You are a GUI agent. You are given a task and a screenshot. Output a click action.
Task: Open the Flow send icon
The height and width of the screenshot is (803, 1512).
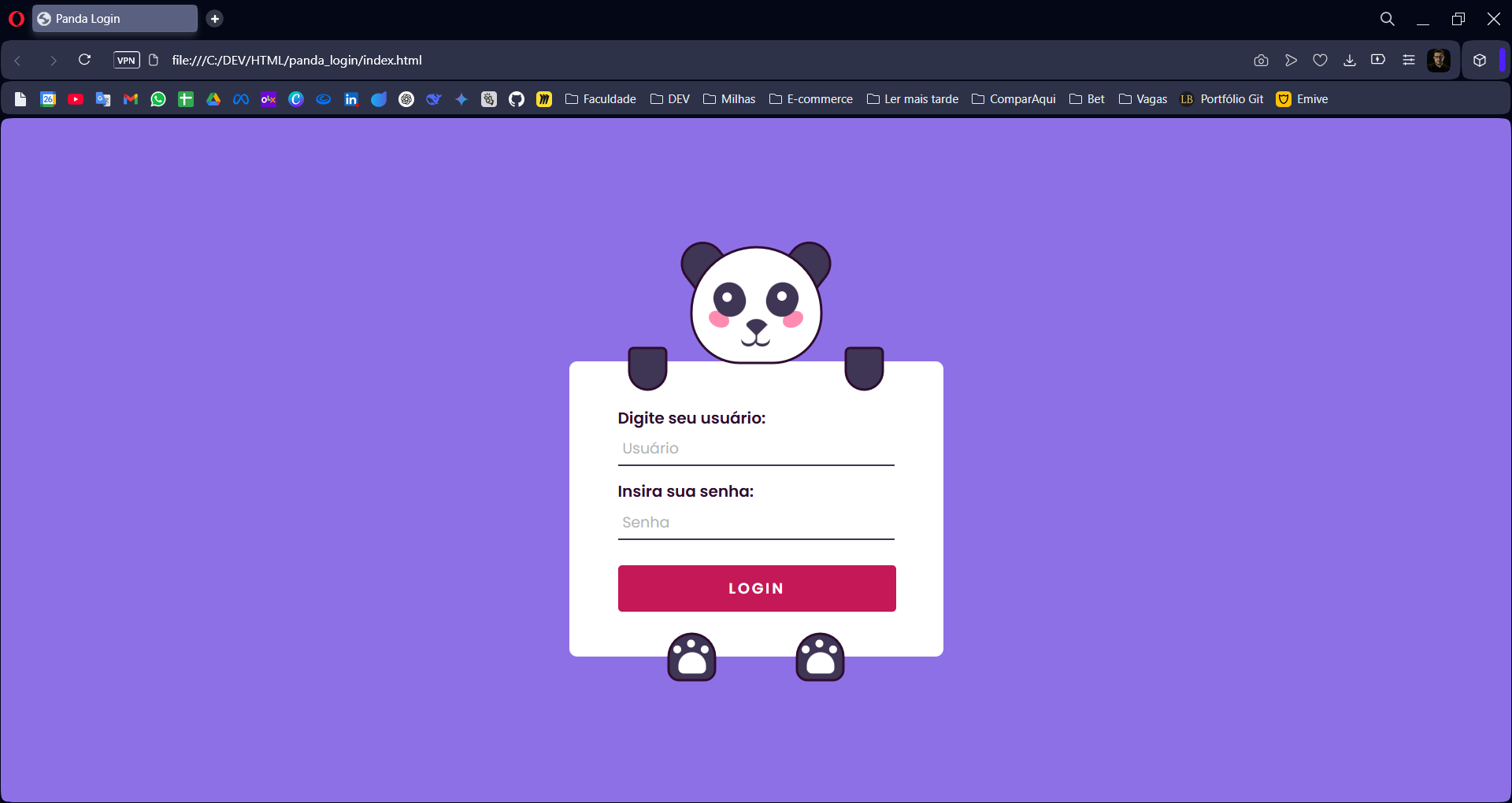pyautogui.click(x=1291, y=61)
